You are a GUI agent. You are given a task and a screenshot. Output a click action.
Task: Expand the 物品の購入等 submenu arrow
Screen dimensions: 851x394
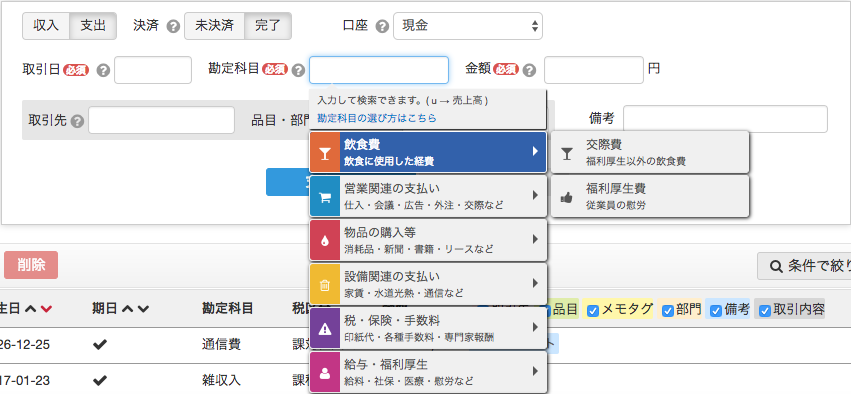[535, 239]
